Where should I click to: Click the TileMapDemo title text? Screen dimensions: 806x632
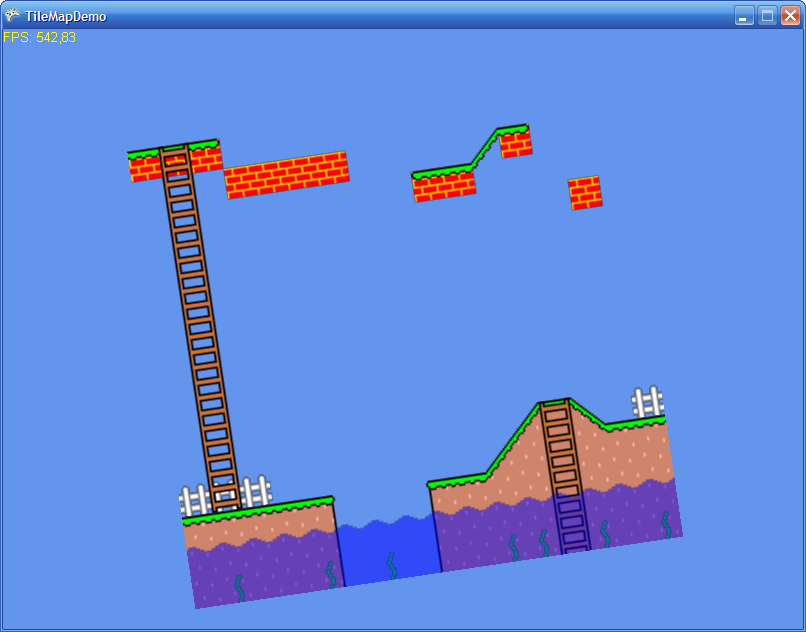click(66, 16)
